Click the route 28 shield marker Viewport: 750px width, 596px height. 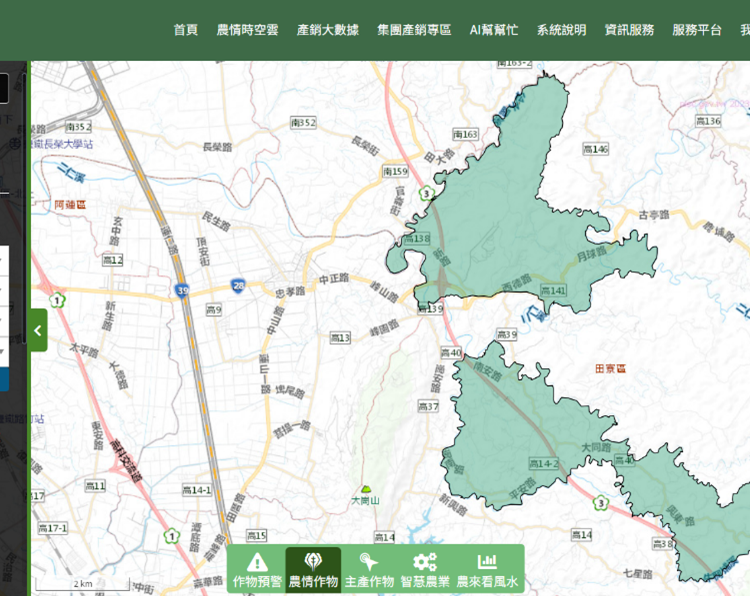click(238, 286)
